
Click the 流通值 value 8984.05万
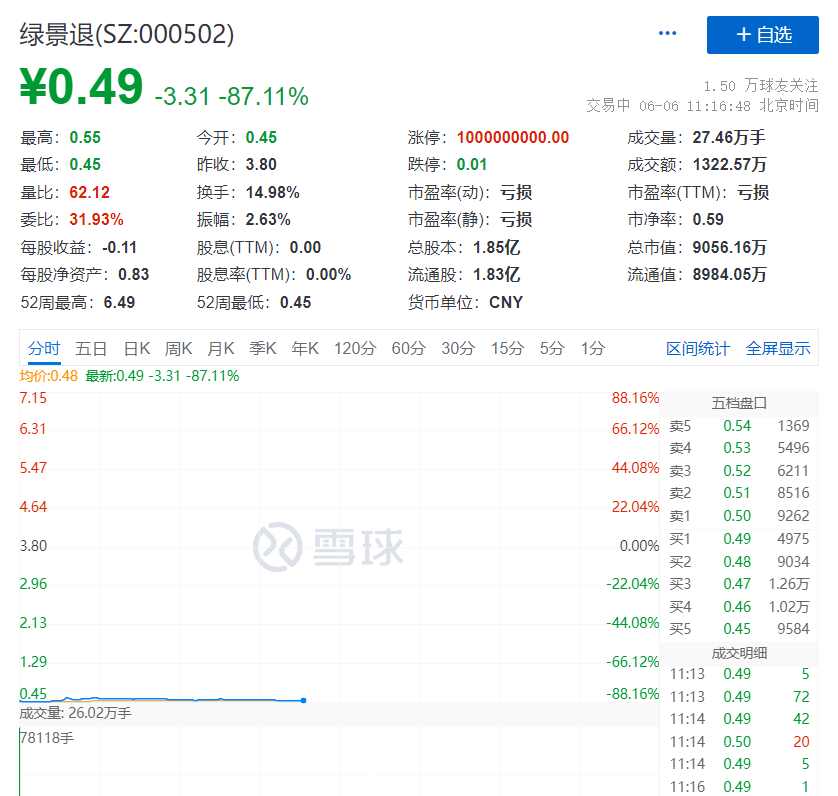(730, 274)
